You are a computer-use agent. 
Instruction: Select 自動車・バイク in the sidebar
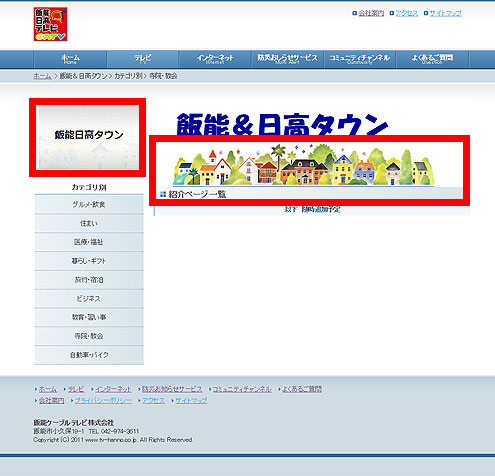[89, 355]
